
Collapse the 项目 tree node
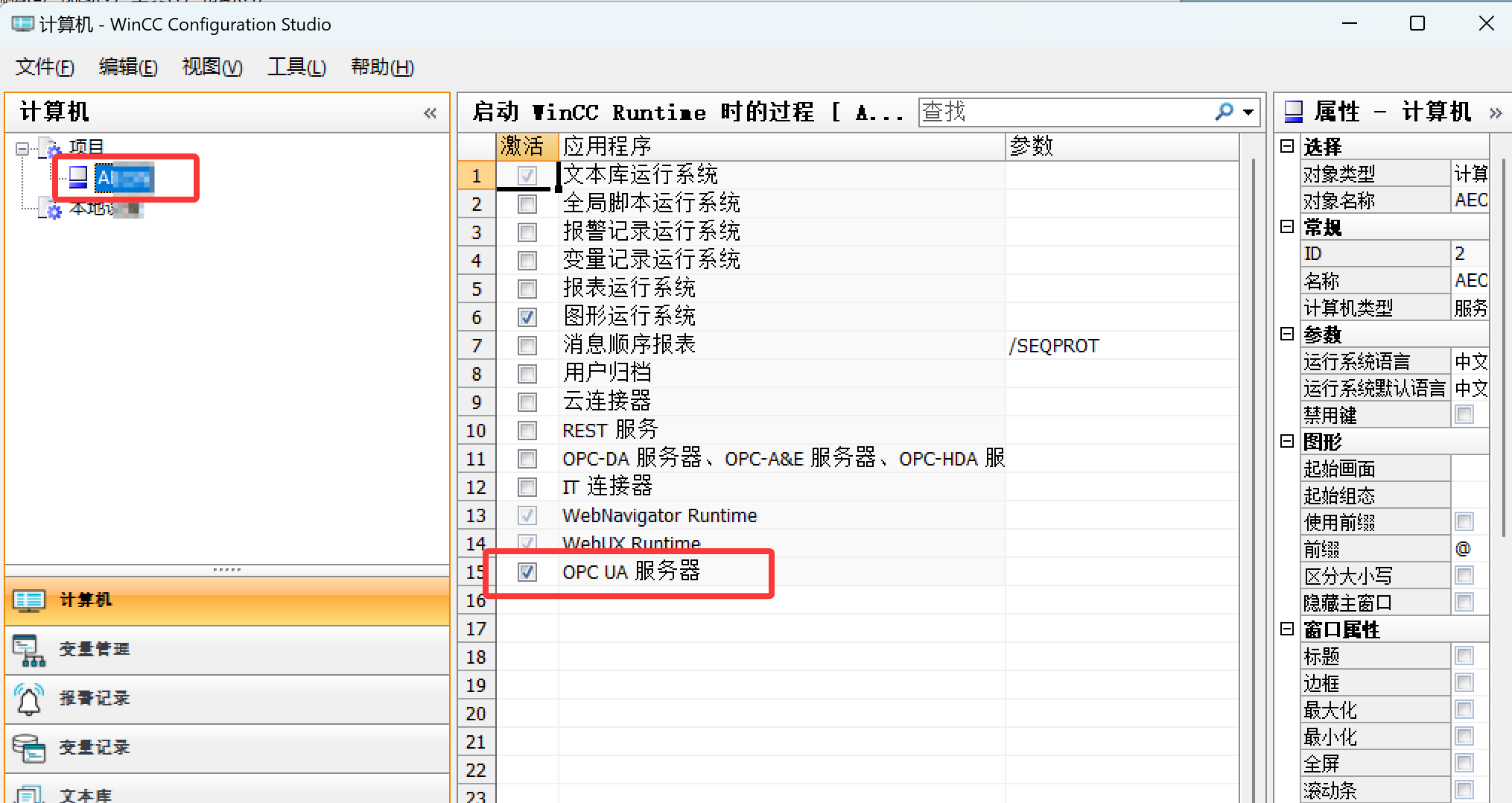22,149
